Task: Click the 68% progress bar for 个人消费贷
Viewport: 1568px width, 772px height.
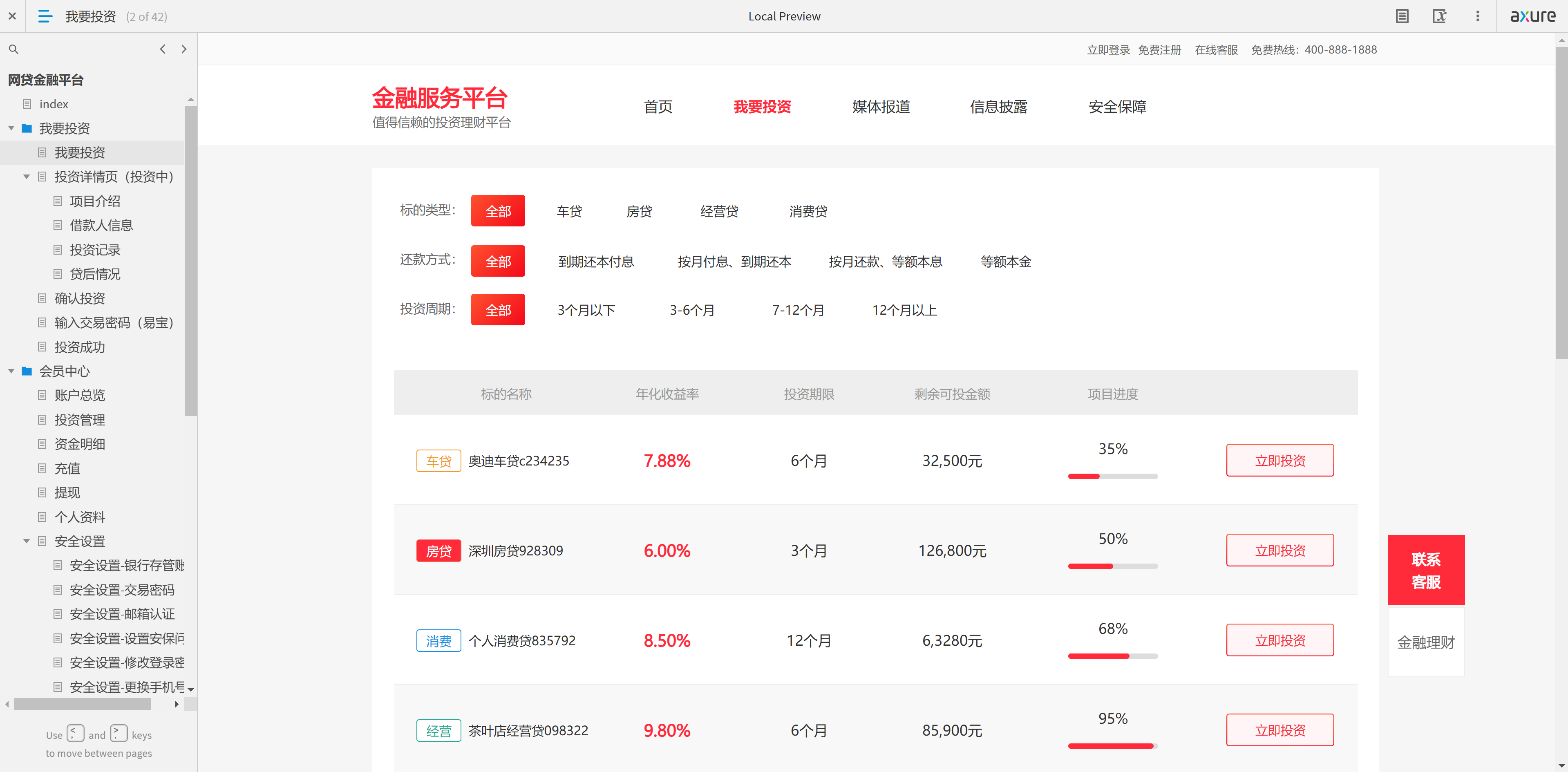Action: pyautogui.click(x=1113, y=656)
